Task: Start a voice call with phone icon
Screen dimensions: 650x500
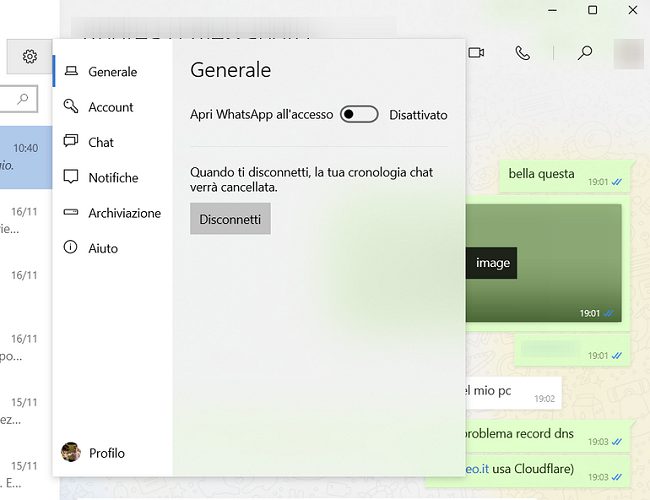Action: coord(522,53)
